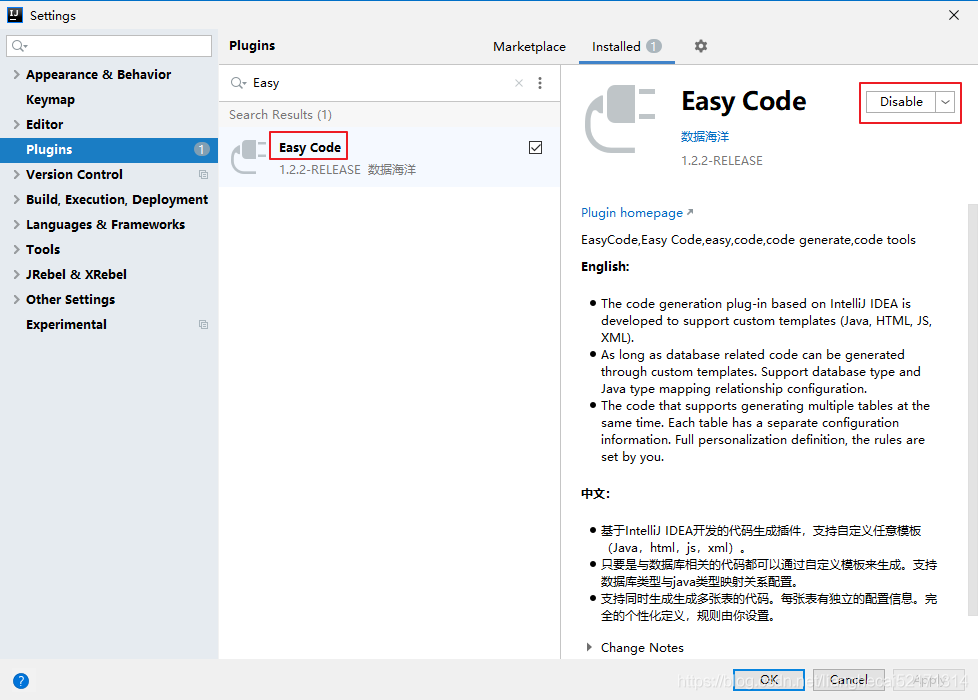Screen dimensions: 978x700
Task: Click the plugins settings gear icon
Action: [700, 46]
